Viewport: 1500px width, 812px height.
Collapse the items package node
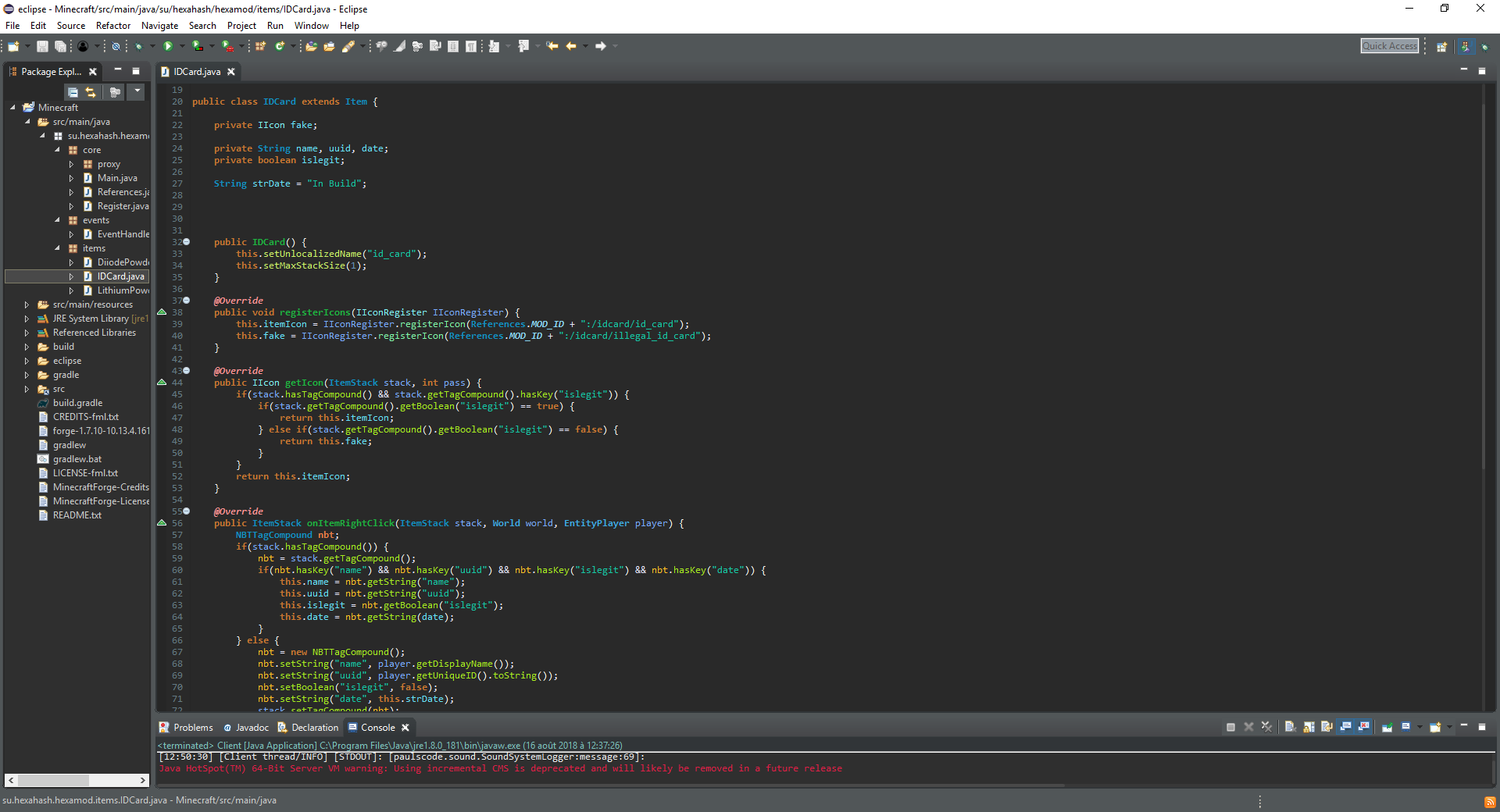coord(57,248)
